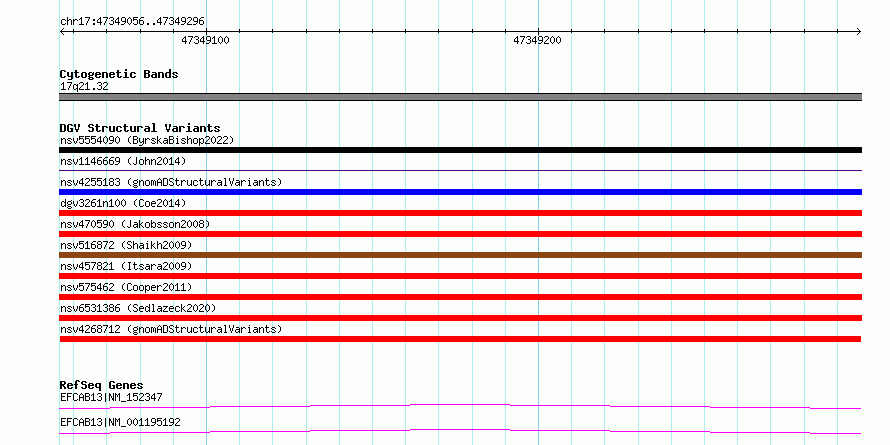Click the nsv516872 (Shaikh2009) label

[x=125, y=245]
